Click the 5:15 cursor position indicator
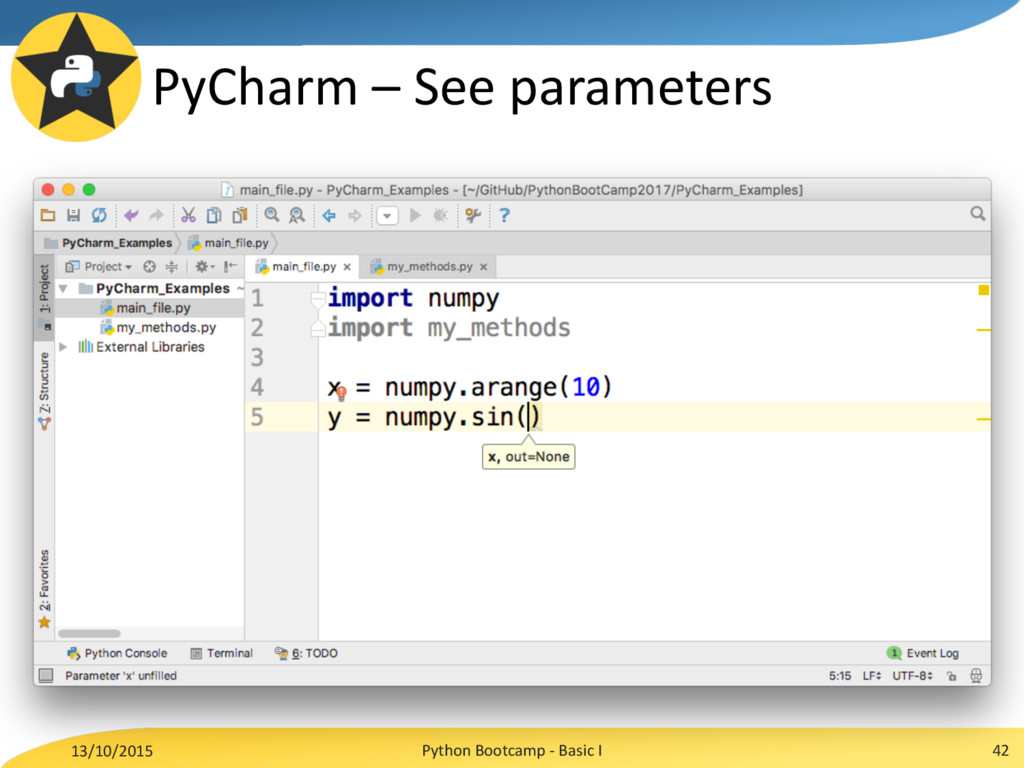 840,676
